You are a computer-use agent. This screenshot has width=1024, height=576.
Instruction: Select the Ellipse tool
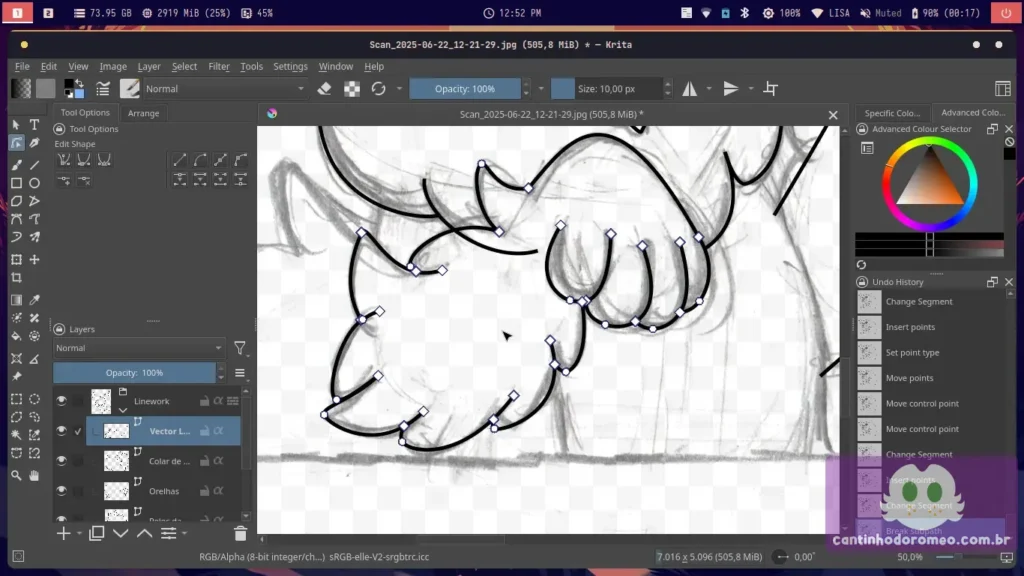tap(35, 183)
